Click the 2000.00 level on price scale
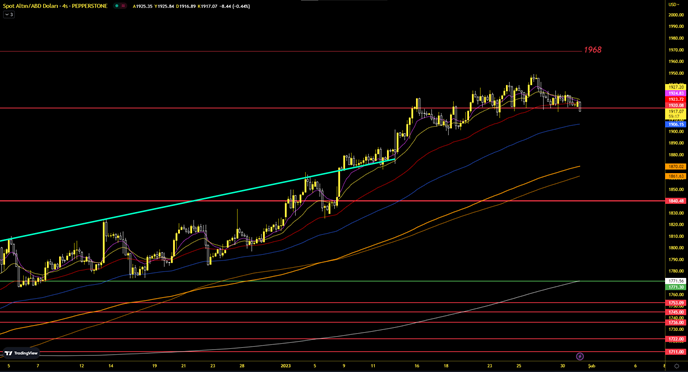Viewport: 688px width, 372px height. point(676,15)
